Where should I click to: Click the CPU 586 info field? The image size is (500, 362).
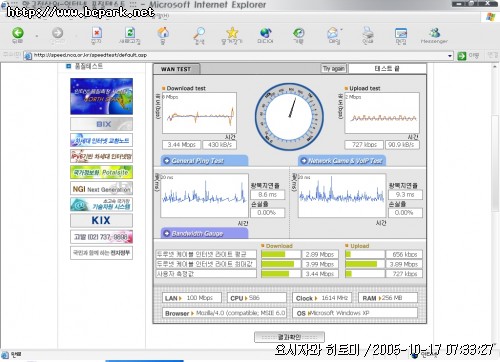click(x=257, y=298)
